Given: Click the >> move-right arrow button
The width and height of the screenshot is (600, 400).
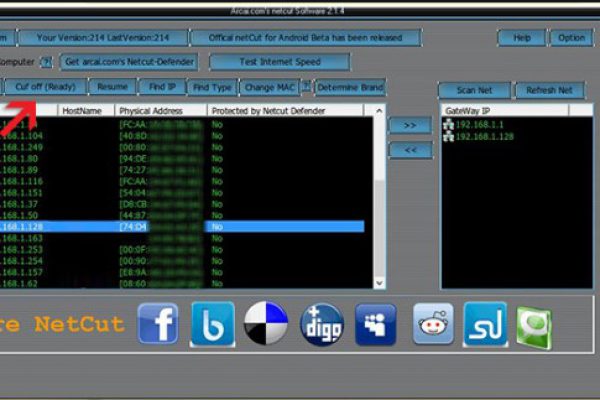Looking at the screenshot, I should pyautogui.click(x=410, y=125).
